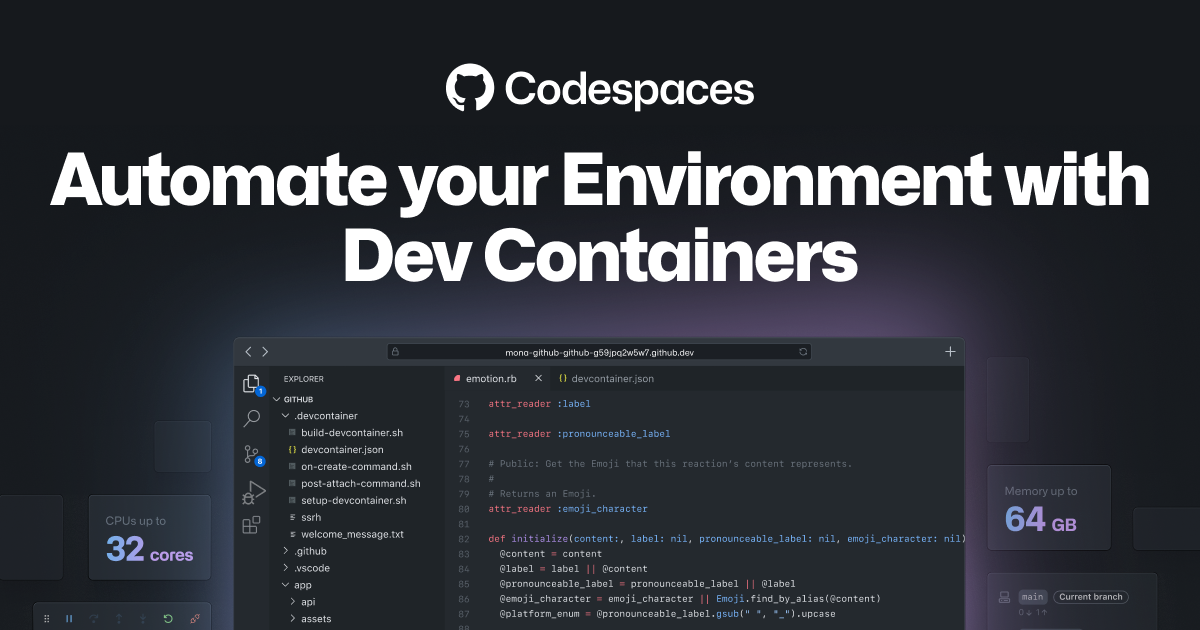Open a new browser tab with the plus button
The height and width of the screenshot is (630, 1200).
pos(950,351)
